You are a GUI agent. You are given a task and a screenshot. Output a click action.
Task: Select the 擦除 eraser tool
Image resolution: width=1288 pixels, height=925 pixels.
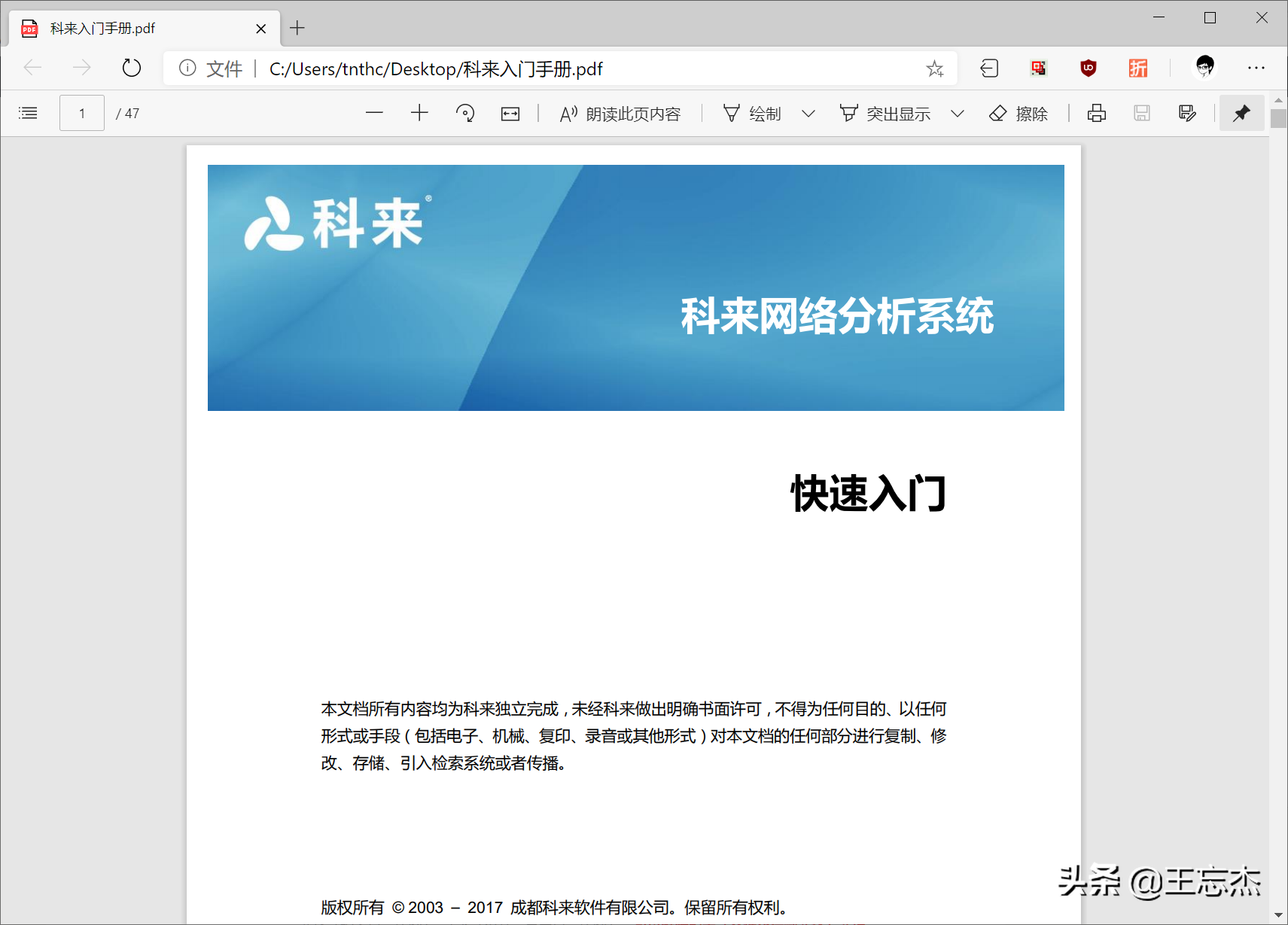click(x=1019, y=114)
